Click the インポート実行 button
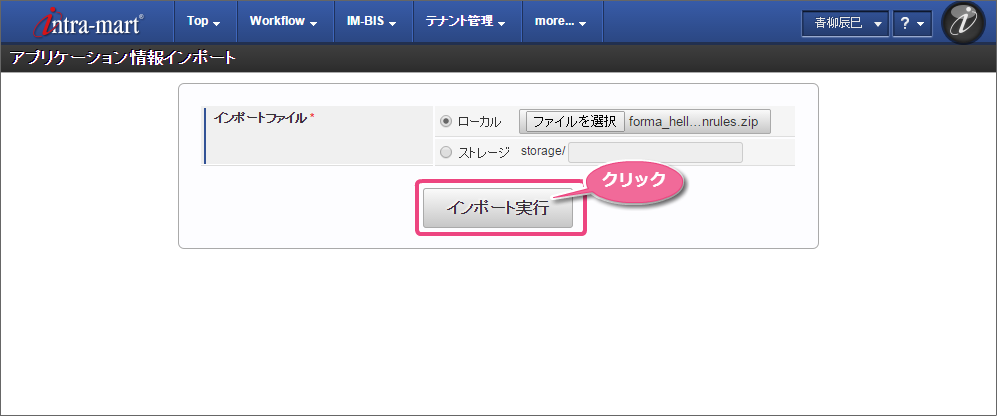997x416 pixels. click(498, 208)
